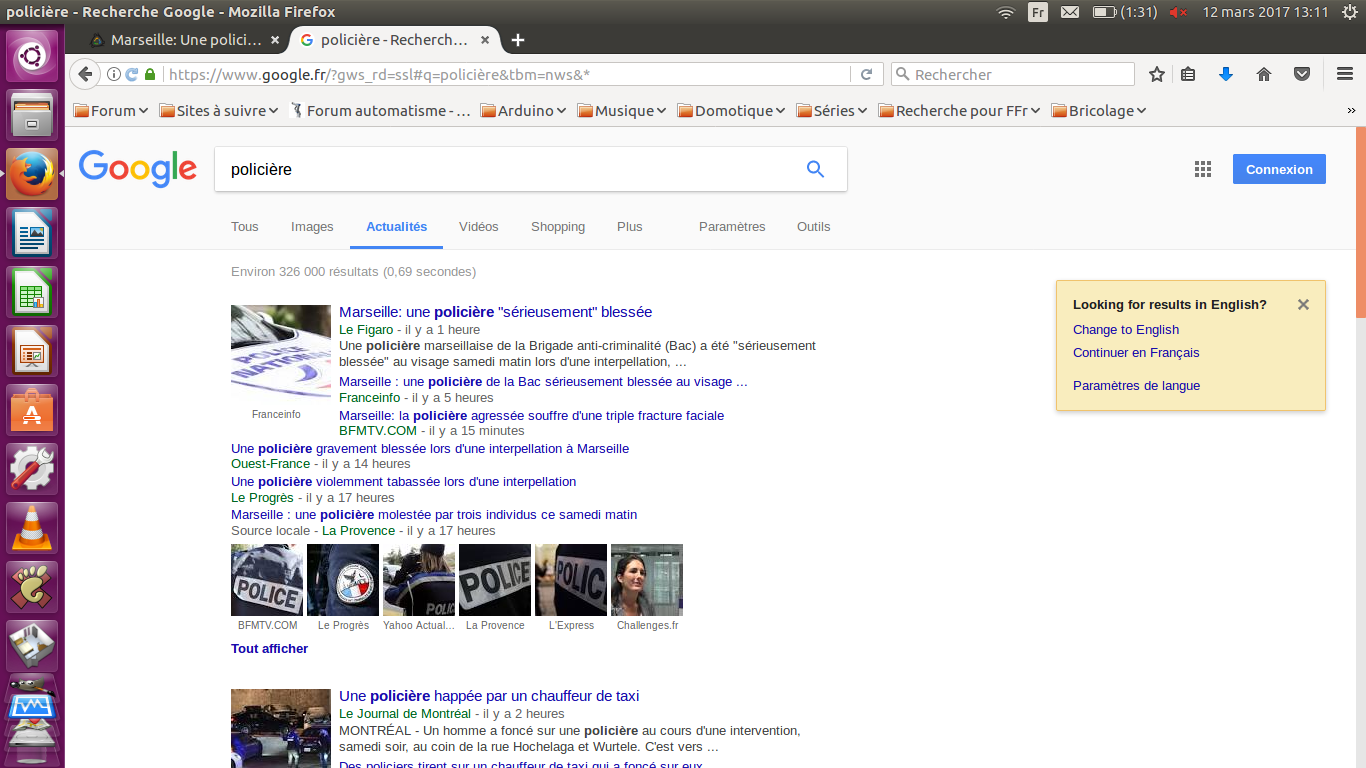Click the Google logo
The image size is (1366, 768).
pyautogui.click(x=138, y=169)
